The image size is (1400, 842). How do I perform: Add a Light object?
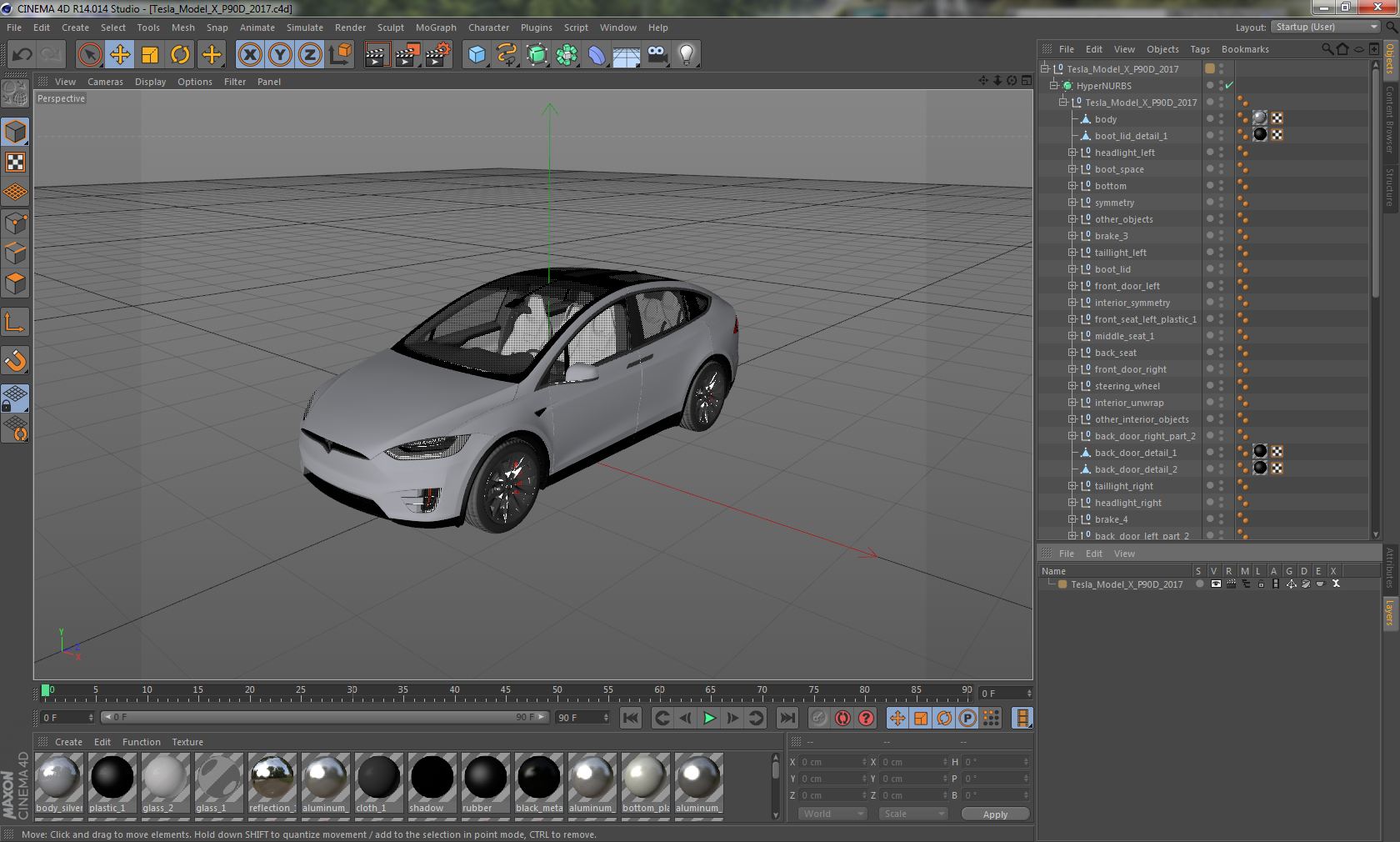click(x=687, y=55)
